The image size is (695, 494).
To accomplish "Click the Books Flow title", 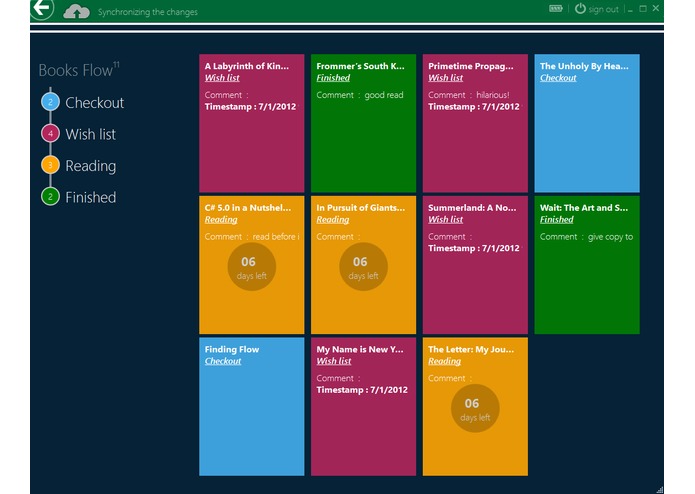I will point(79,70).
